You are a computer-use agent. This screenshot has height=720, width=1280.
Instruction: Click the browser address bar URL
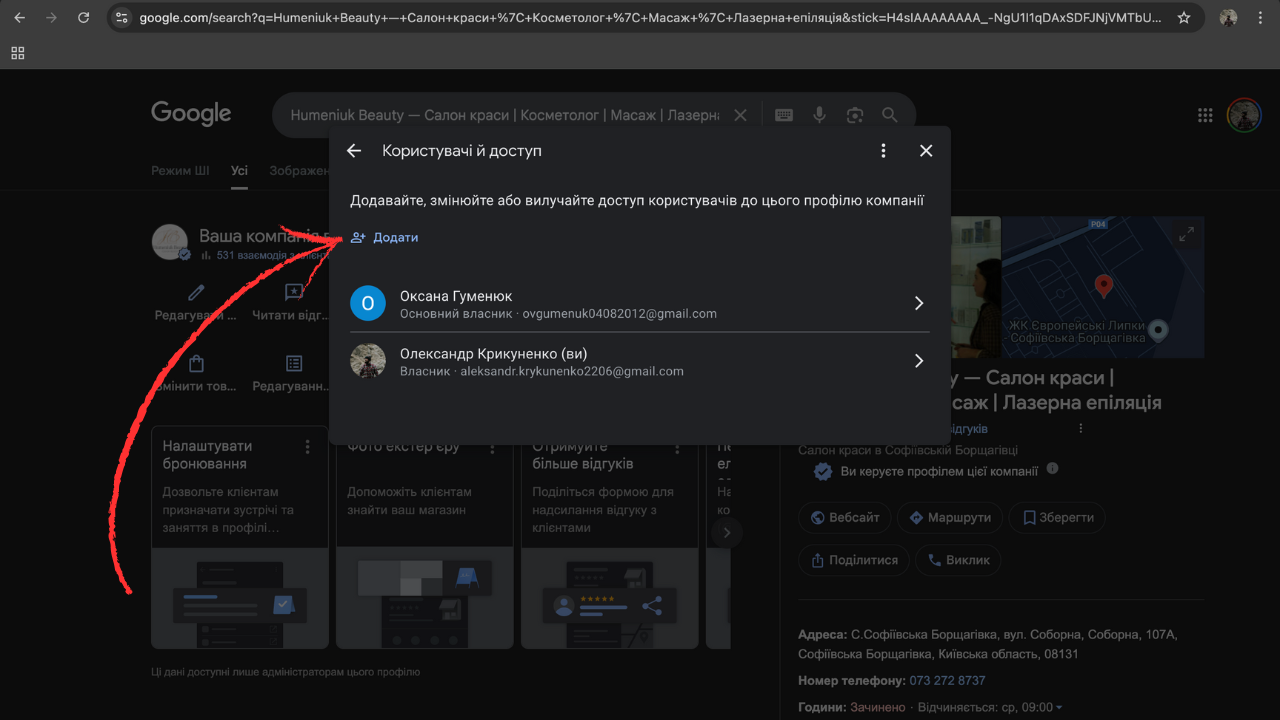pyautogui.click(x=650, y=18)
